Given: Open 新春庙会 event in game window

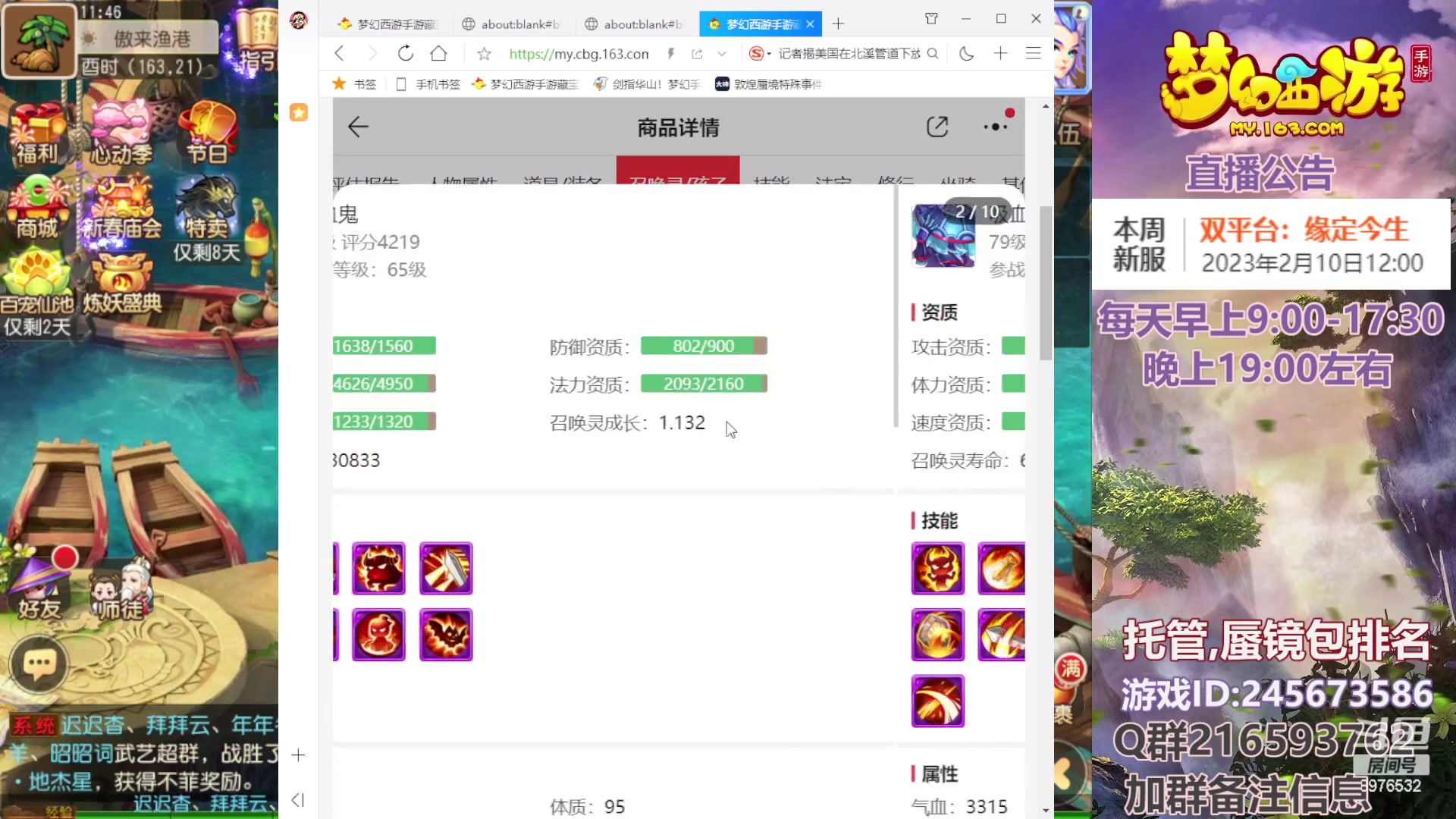Looking at the screenshot, I should (122, 208).
